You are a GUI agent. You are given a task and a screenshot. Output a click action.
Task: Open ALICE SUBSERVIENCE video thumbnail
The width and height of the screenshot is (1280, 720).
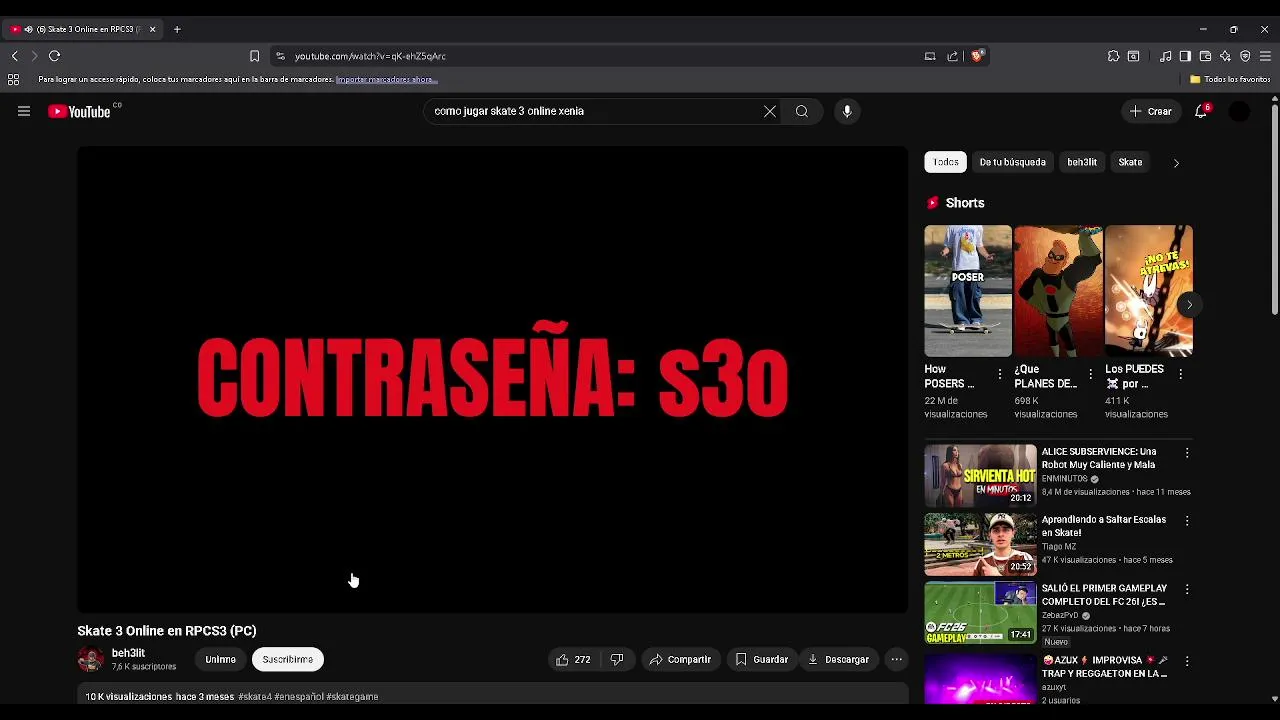point(980,476)
